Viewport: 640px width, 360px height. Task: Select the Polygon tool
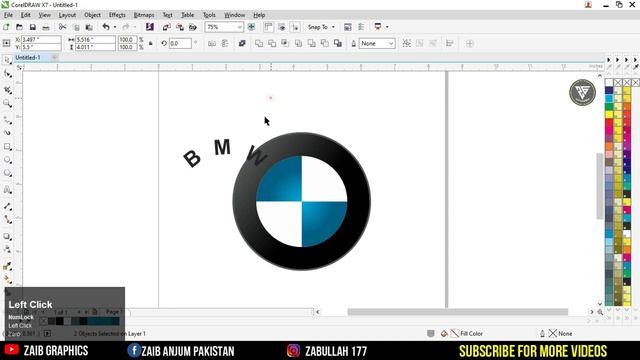pos(7,173)
